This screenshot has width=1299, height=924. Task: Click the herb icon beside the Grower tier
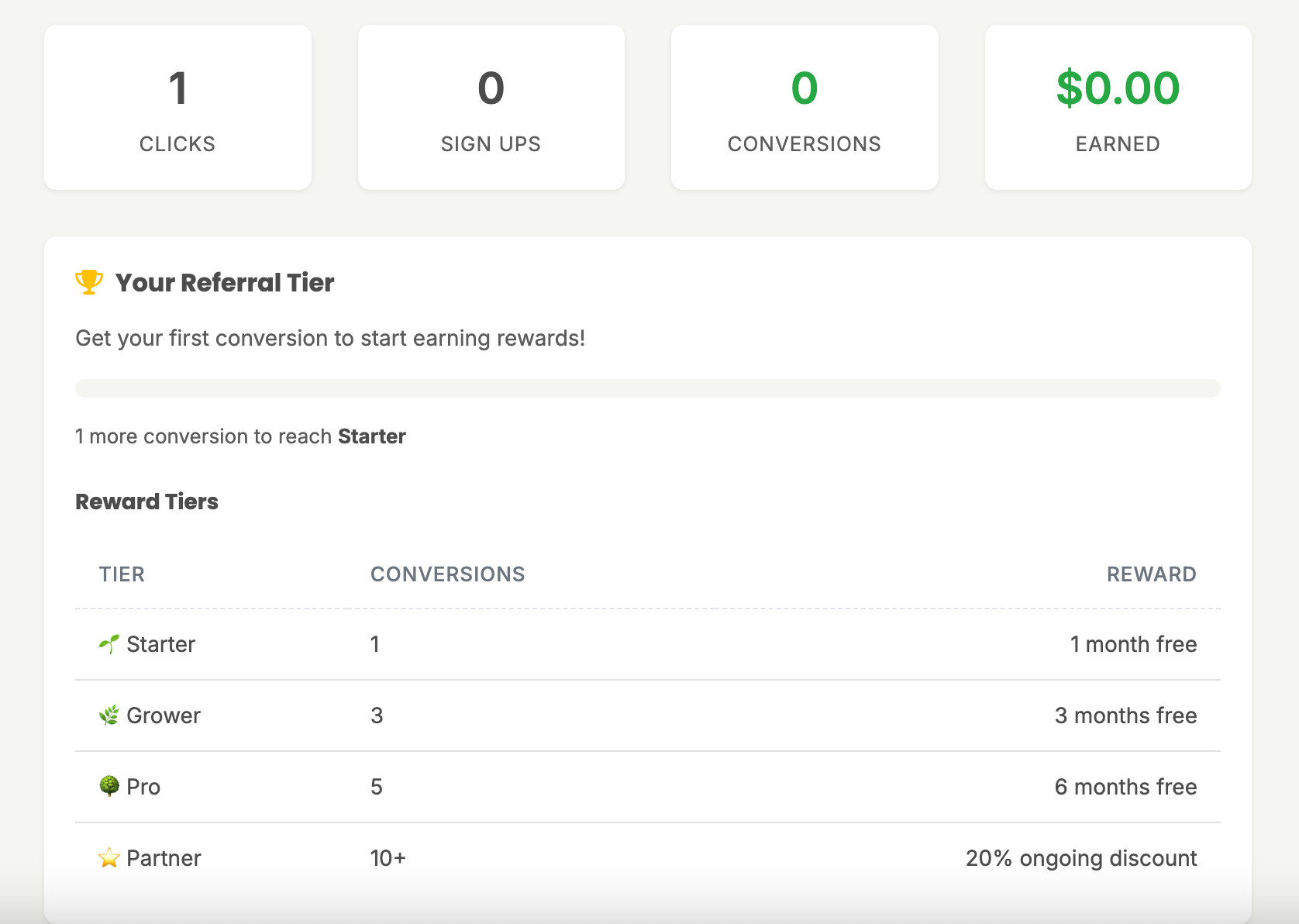tap(110, 715)
